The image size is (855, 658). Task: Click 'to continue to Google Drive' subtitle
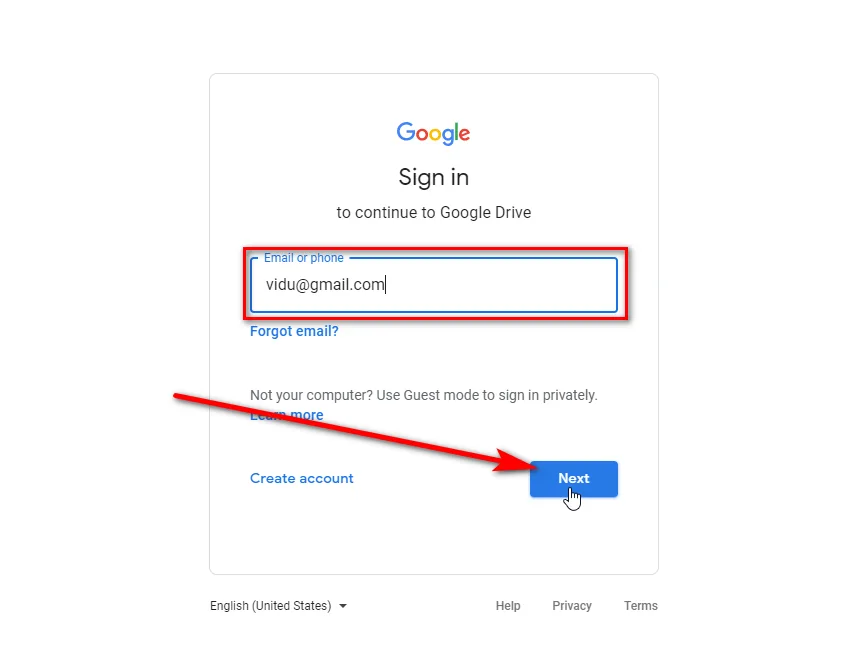pos(433,213)
